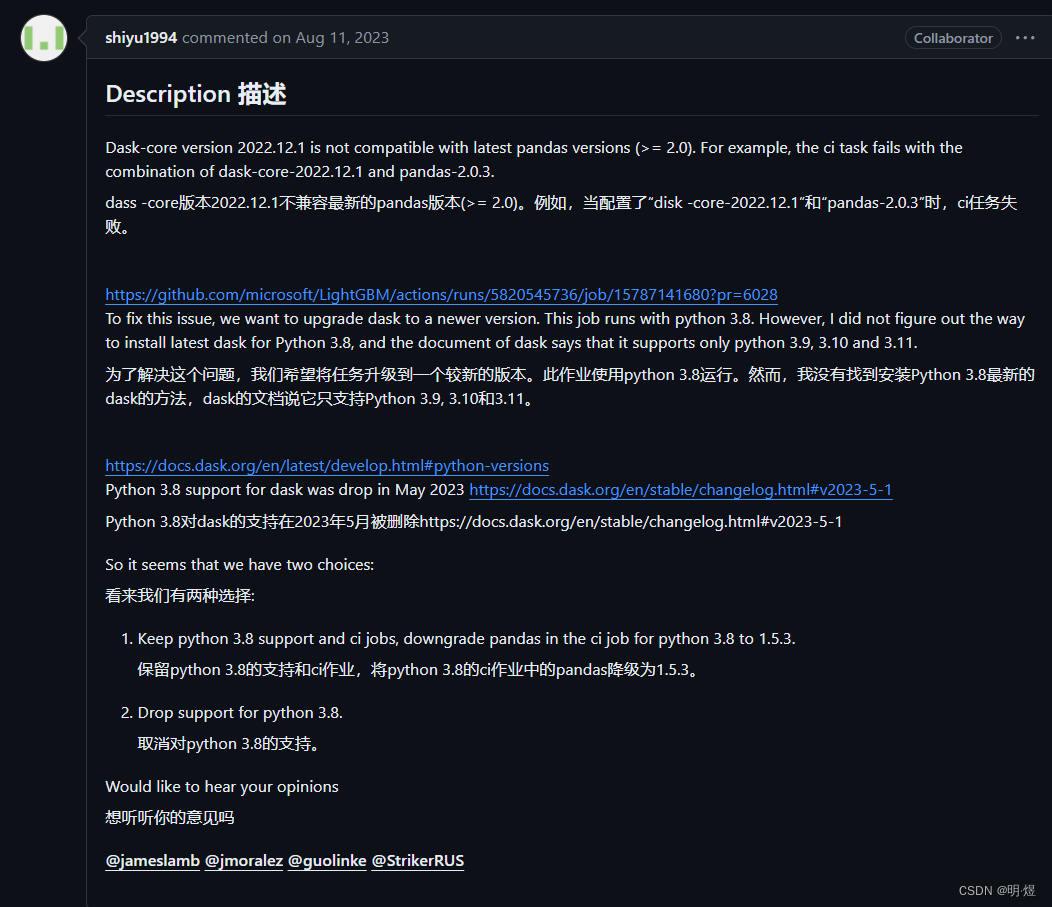The height and width of the screenshot is (907, 1052).
Task: Click the text 'Would like to hear your opinions'
Action: tap(222, 787)
